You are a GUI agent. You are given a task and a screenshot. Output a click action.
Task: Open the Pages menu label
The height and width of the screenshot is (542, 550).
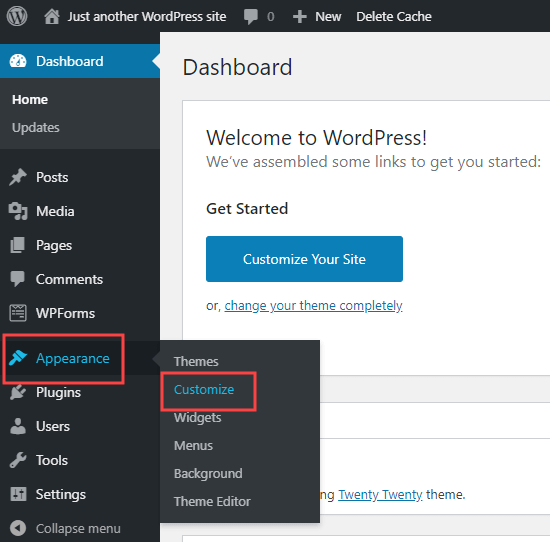pos(54,246)
